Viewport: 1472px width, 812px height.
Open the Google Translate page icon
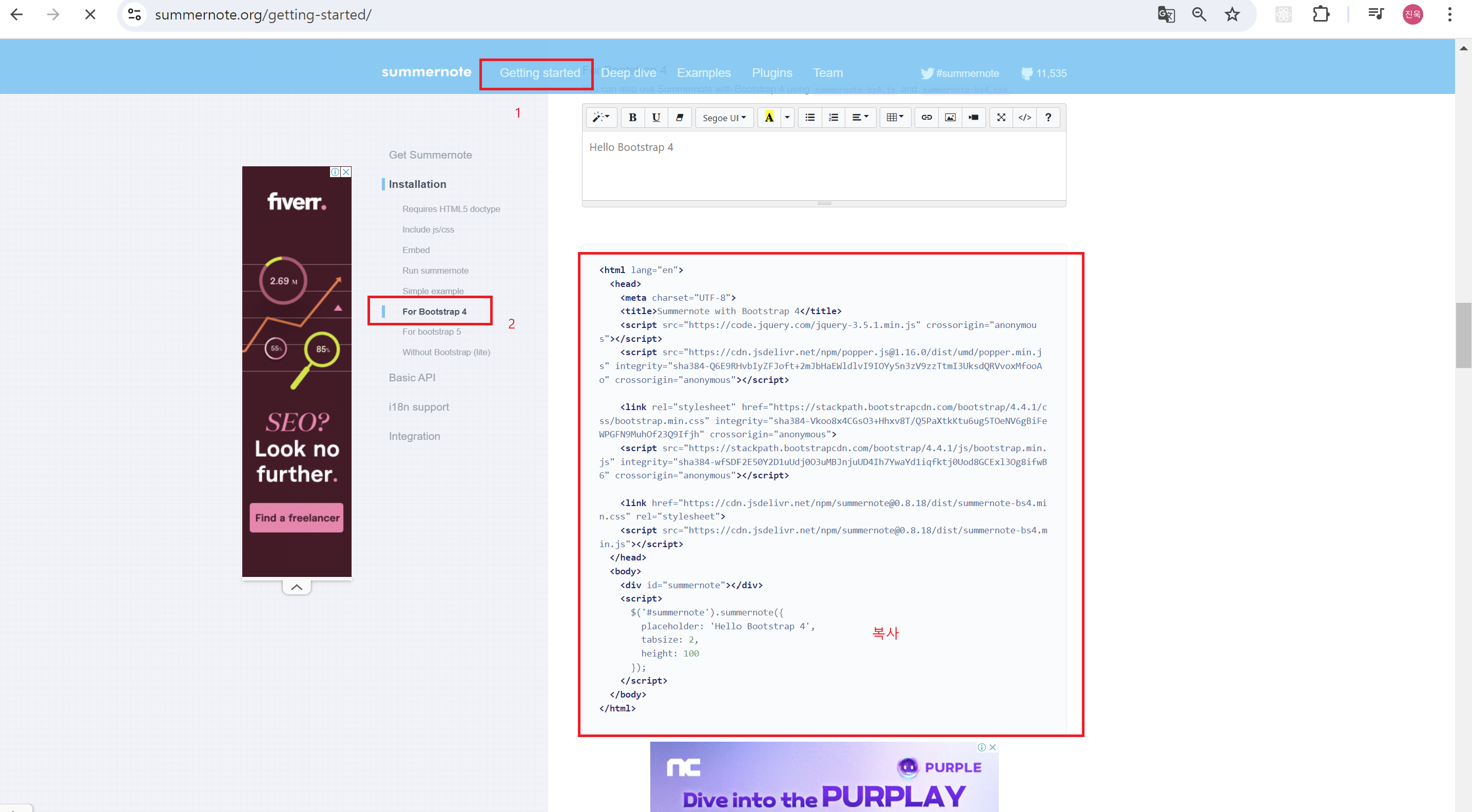[1166, 14]
